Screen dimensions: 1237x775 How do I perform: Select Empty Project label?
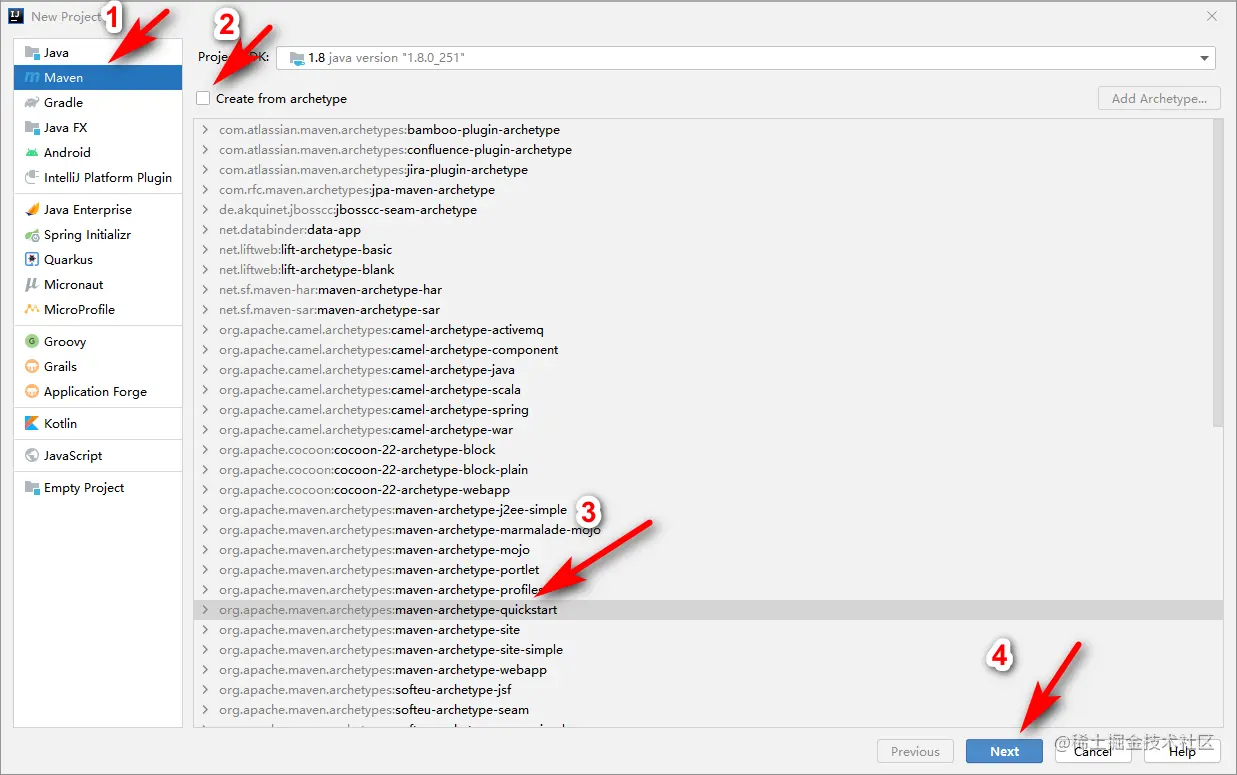(84, 488)
